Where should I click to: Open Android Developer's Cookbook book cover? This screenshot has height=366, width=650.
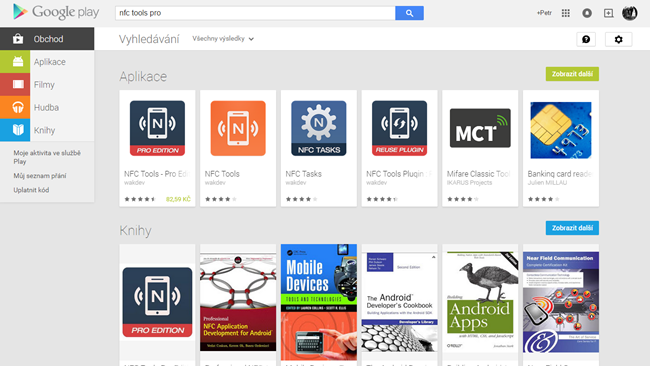click(399, 303)
